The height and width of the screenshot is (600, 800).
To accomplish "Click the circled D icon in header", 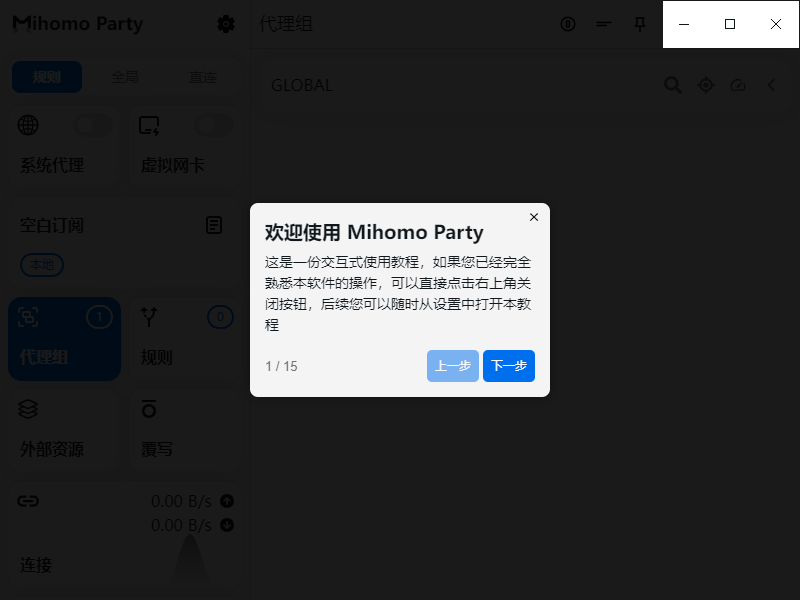I will [568, 24].
